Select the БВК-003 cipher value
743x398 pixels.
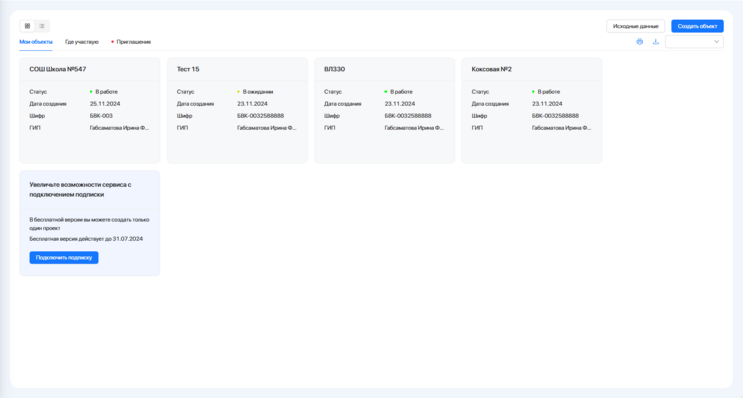[101, 116]
